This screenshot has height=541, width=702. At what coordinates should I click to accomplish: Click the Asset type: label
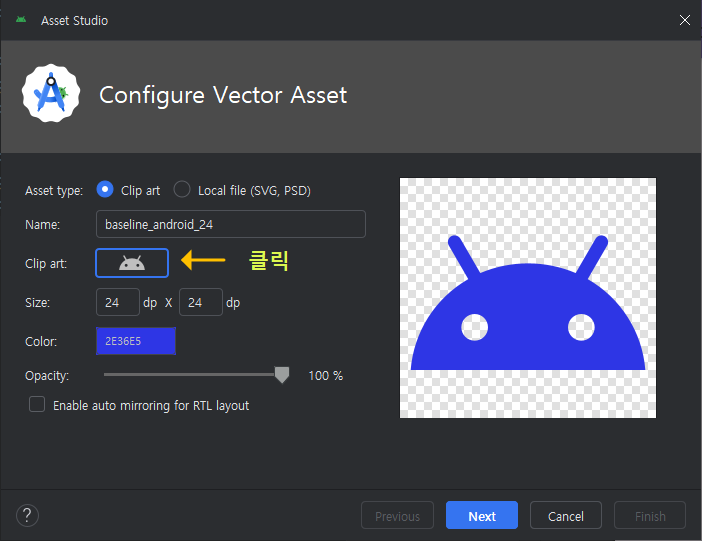pos(54,191)
